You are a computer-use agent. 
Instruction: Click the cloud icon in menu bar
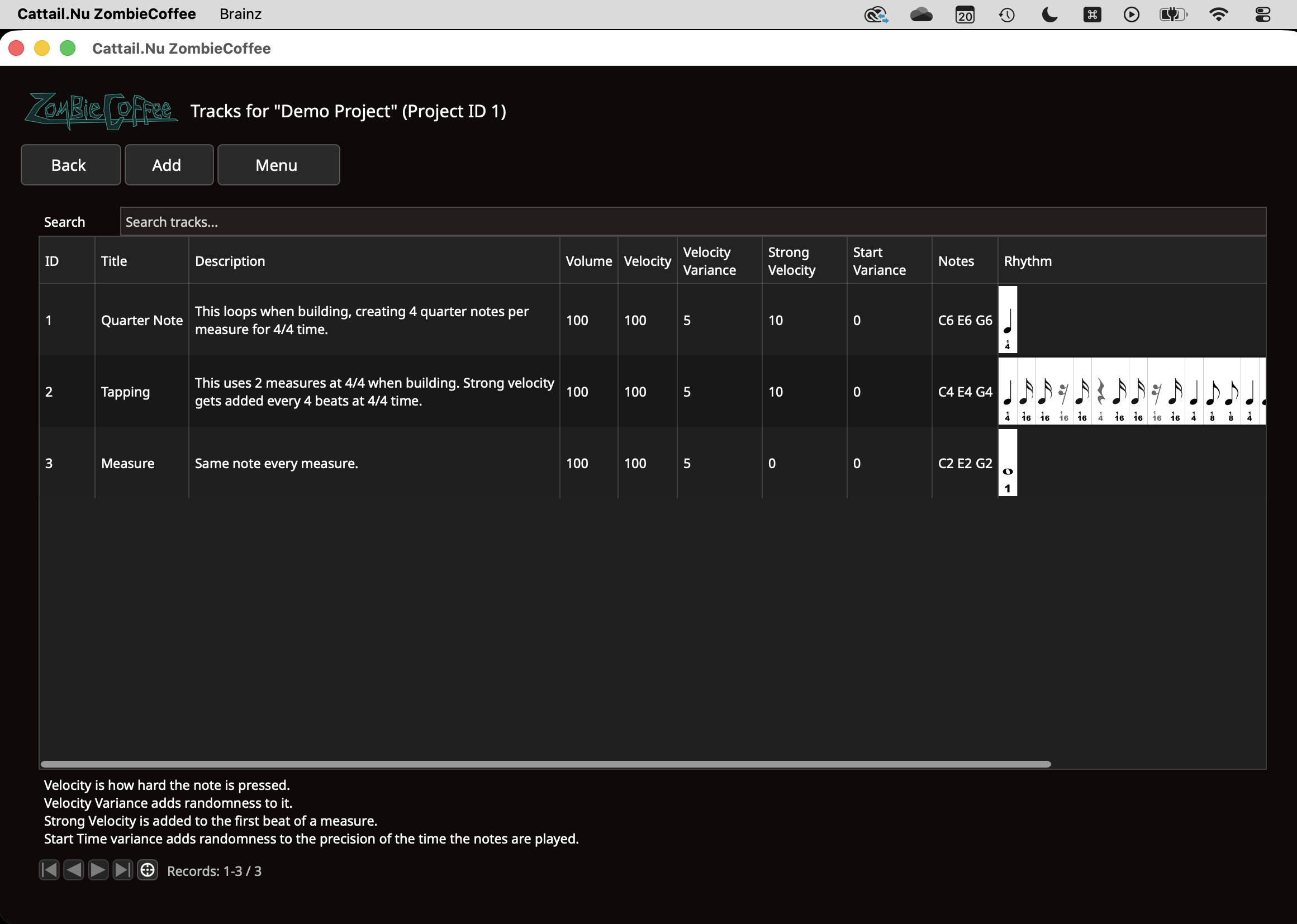pyautogui.click(x=921, y=14)
